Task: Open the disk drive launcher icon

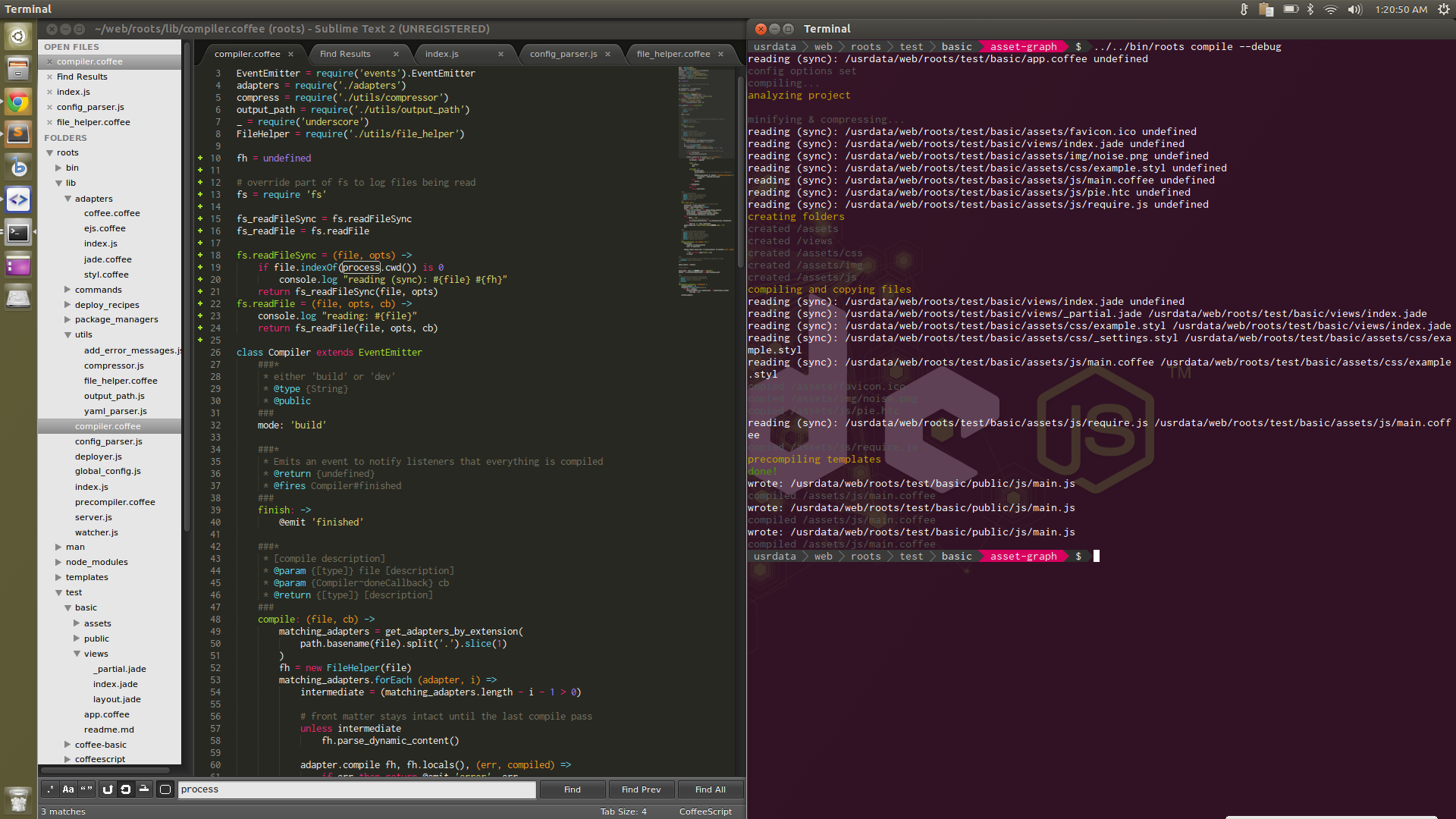Action: point(18,298)
